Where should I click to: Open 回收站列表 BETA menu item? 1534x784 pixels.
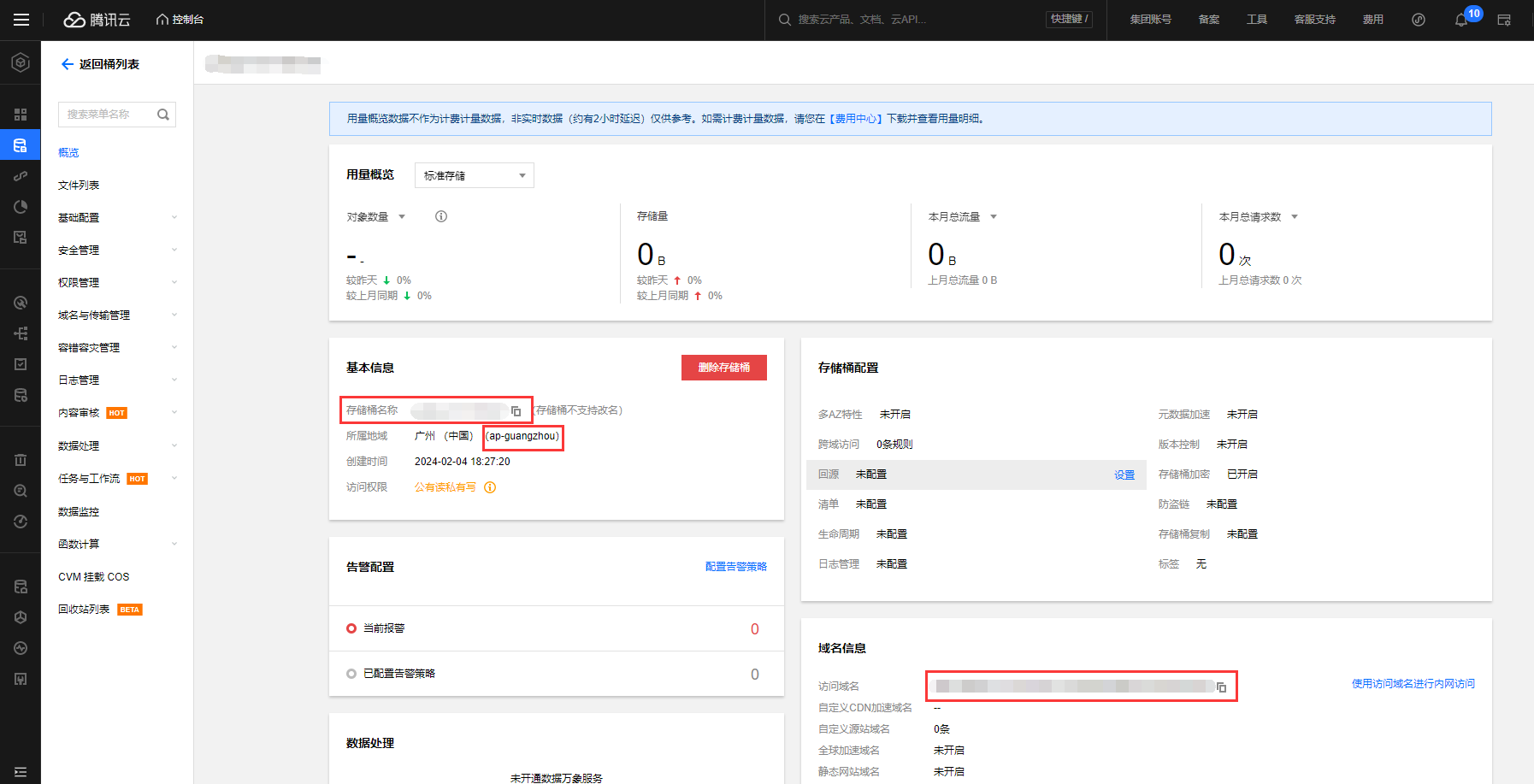pyautogui.click(x=100, y=610)
